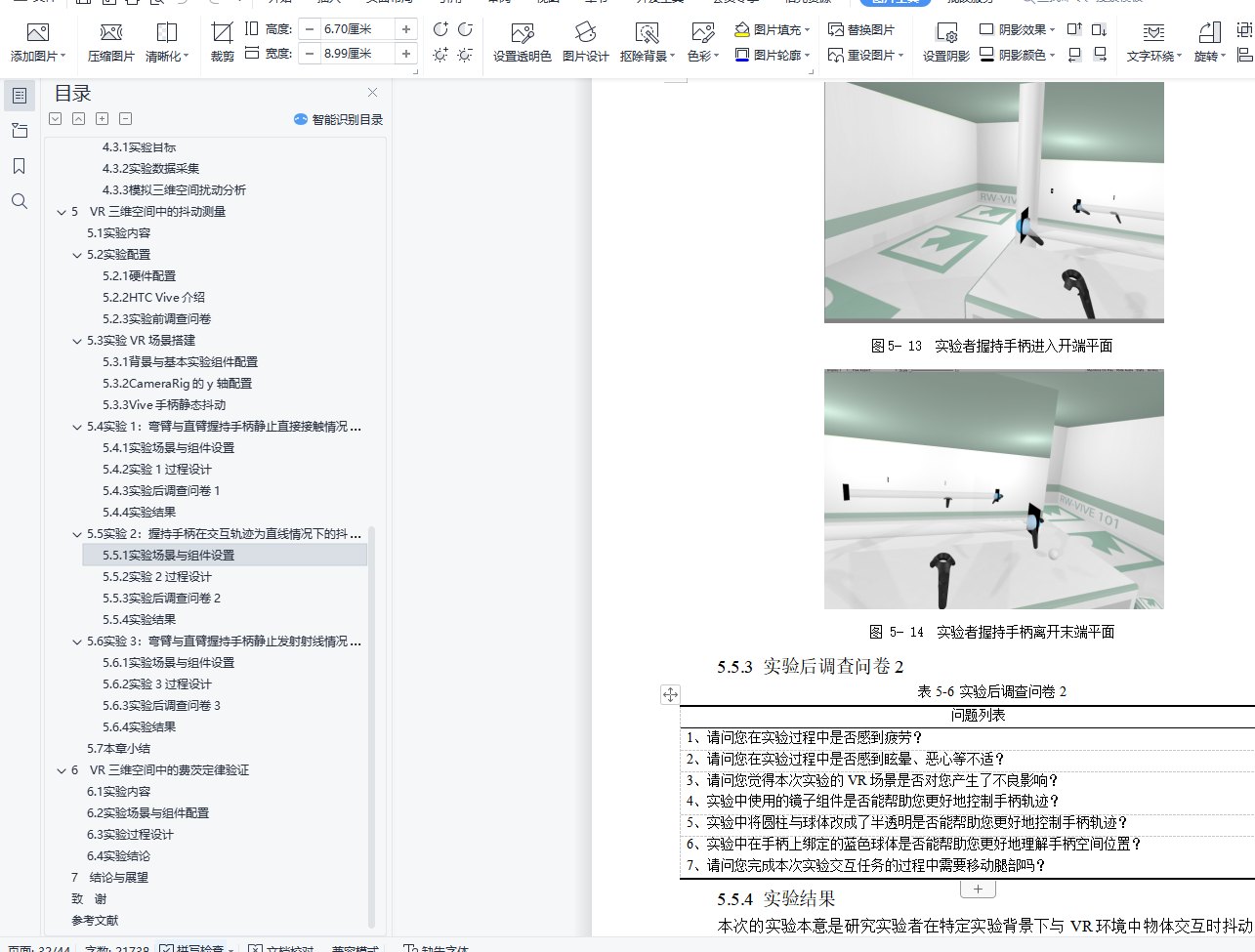1255x952 pixels.
Task: Open the 阴影颜色 shadow color dropdown
Action: pos(1018,55)
